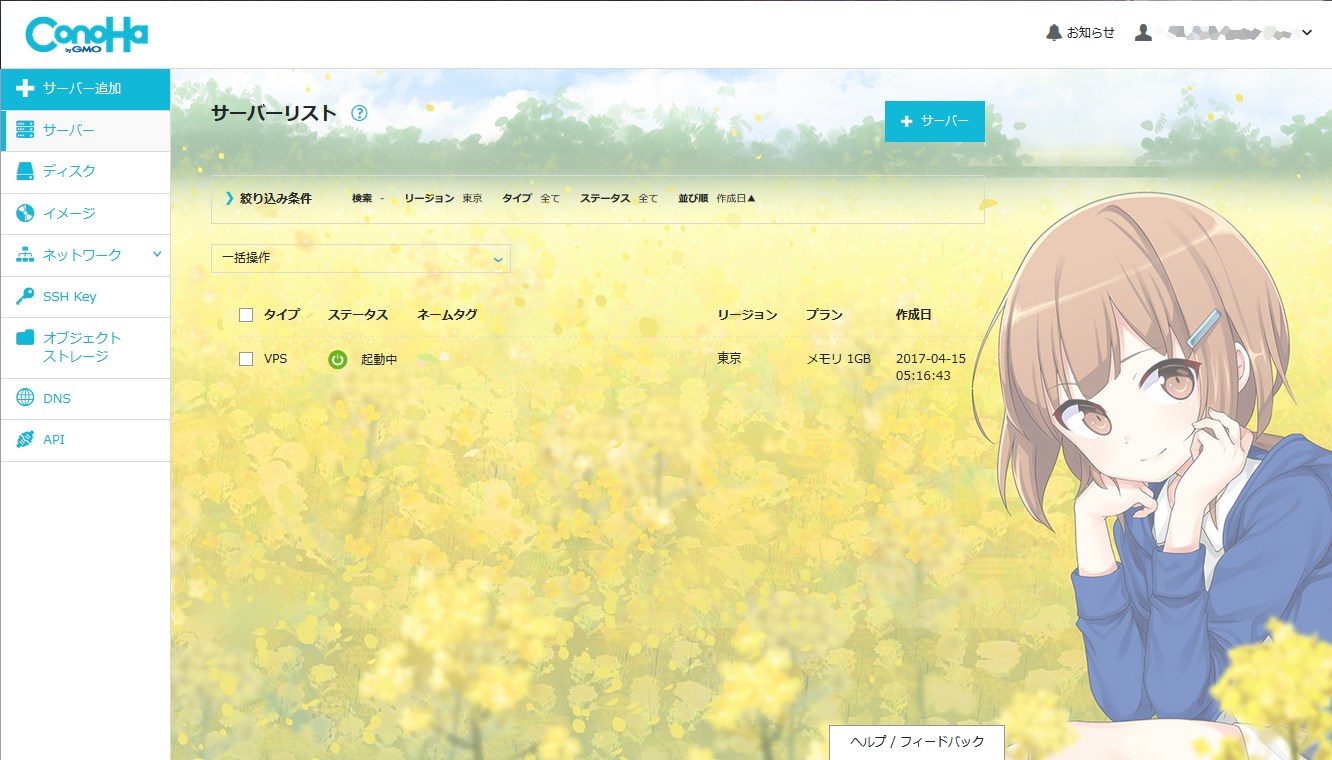Click the ネームタグ column header
The image size is (1332, 760).
point(447,315)
